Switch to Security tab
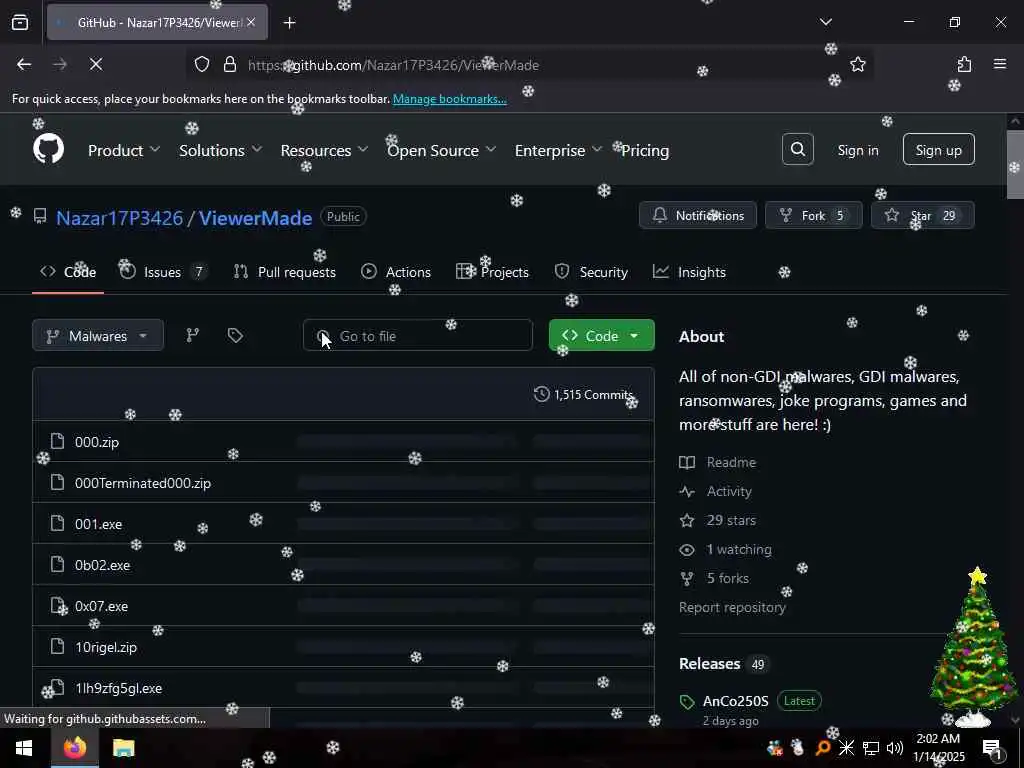This screenshot has width=1024, height=768. pyautogui.click(x=591, y=272)
